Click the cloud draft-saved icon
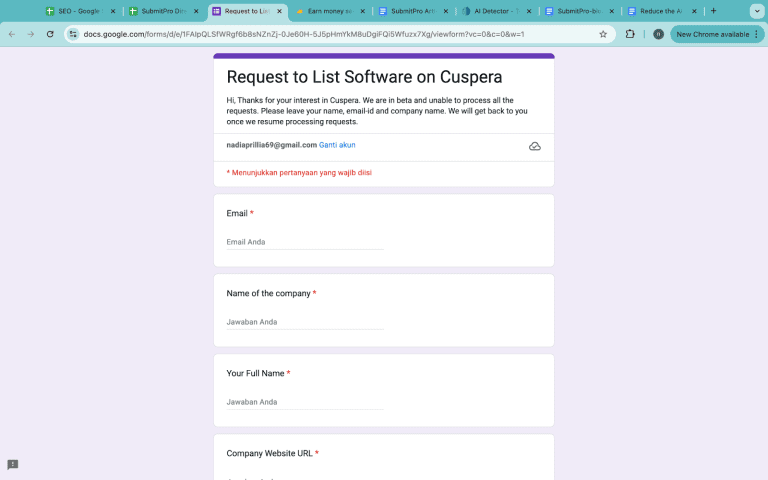The width and height of the screenshot is (768, 480). [535, 146]
